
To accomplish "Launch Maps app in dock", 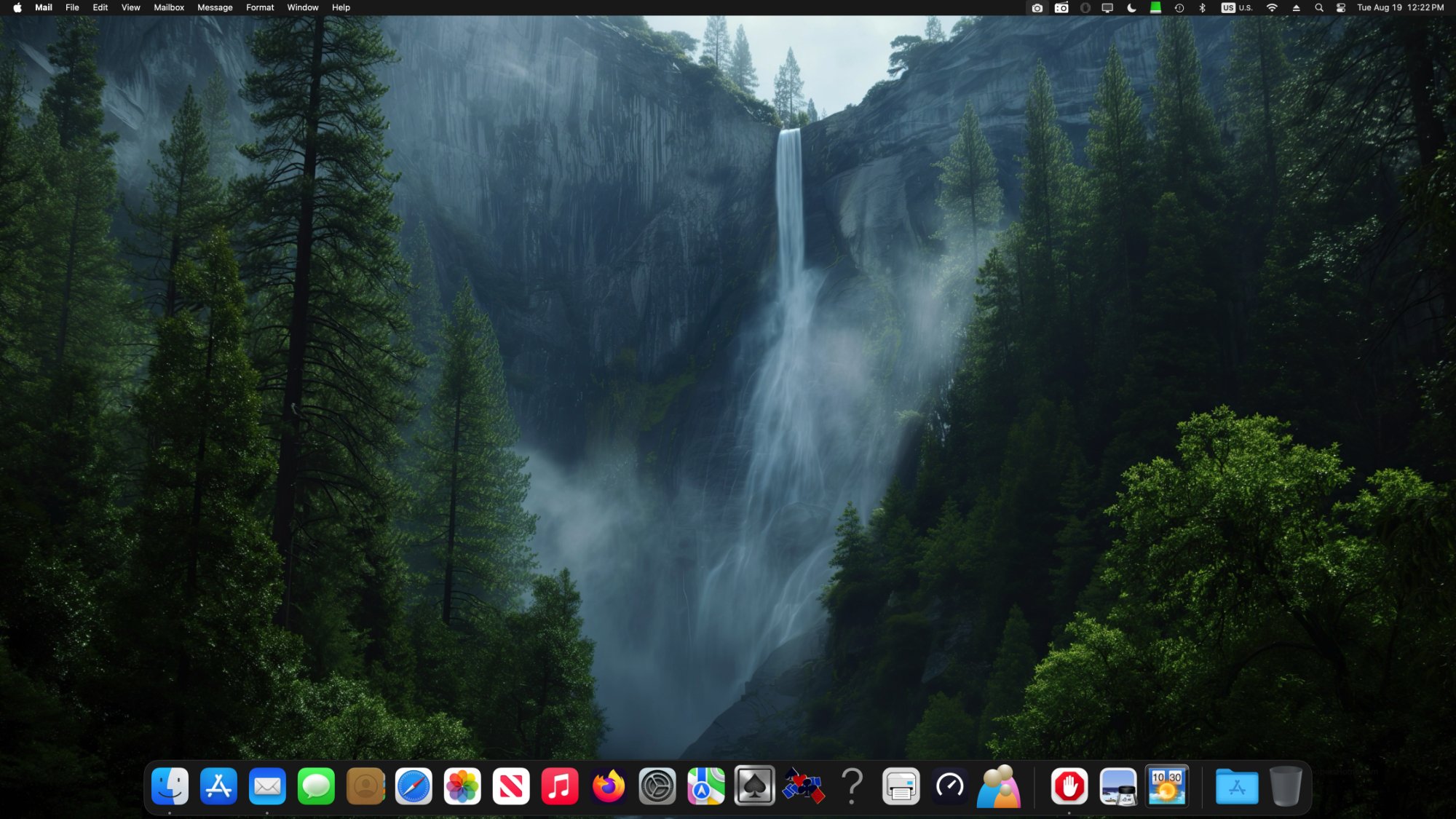I will tap(705, 786).
